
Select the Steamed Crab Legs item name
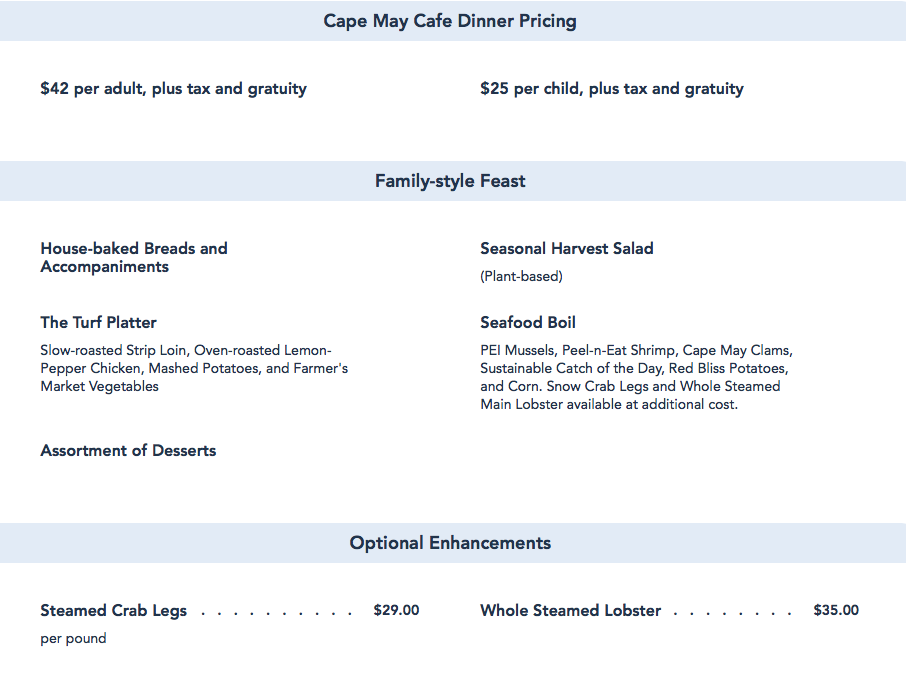[113, 611]
